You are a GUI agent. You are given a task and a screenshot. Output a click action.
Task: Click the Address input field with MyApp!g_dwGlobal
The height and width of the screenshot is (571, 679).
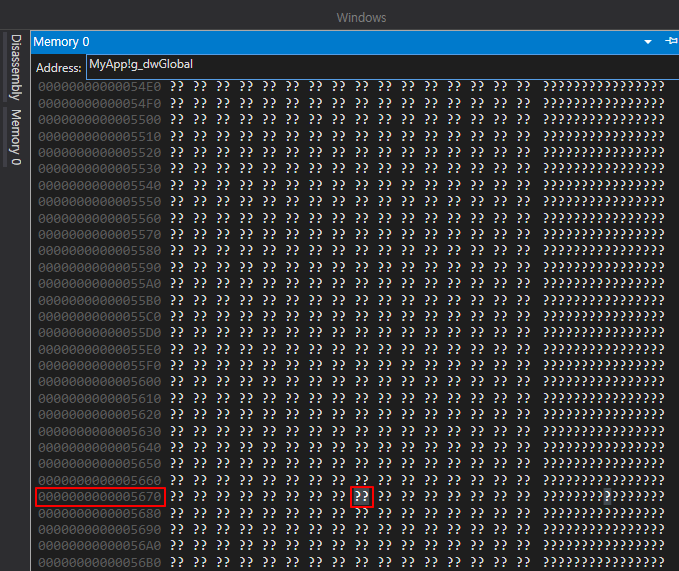pos(382,67)
